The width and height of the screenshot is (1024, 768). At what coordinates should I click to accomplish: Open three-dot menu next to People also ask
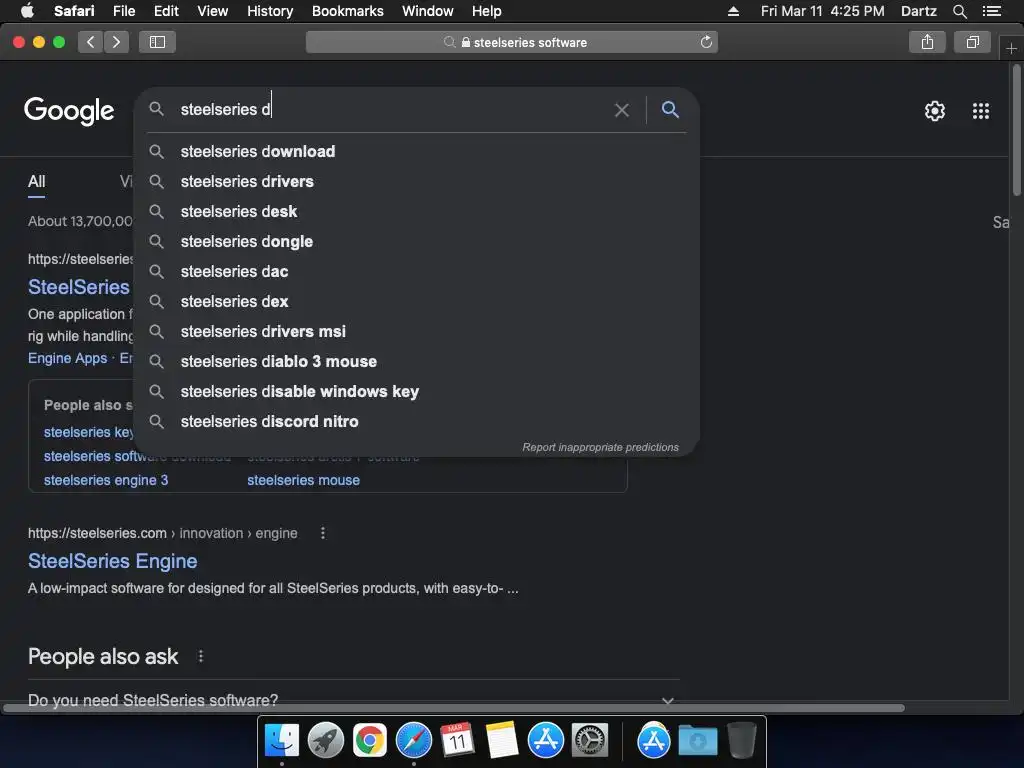tap(200, 656)
